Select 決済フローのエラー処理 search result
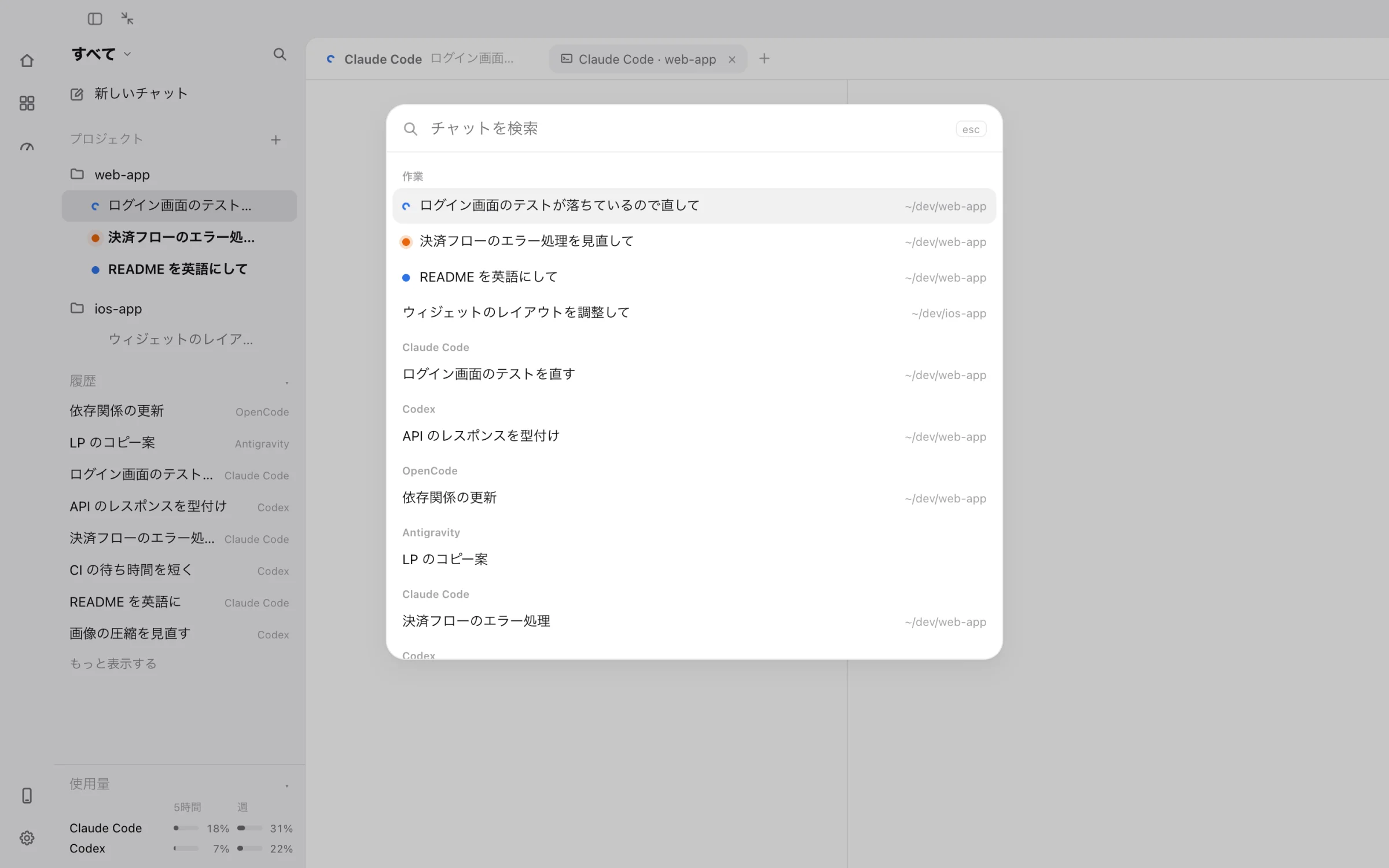Viewport: 1389px width, 868px height. pyautogui.click(x=694, y=621)
